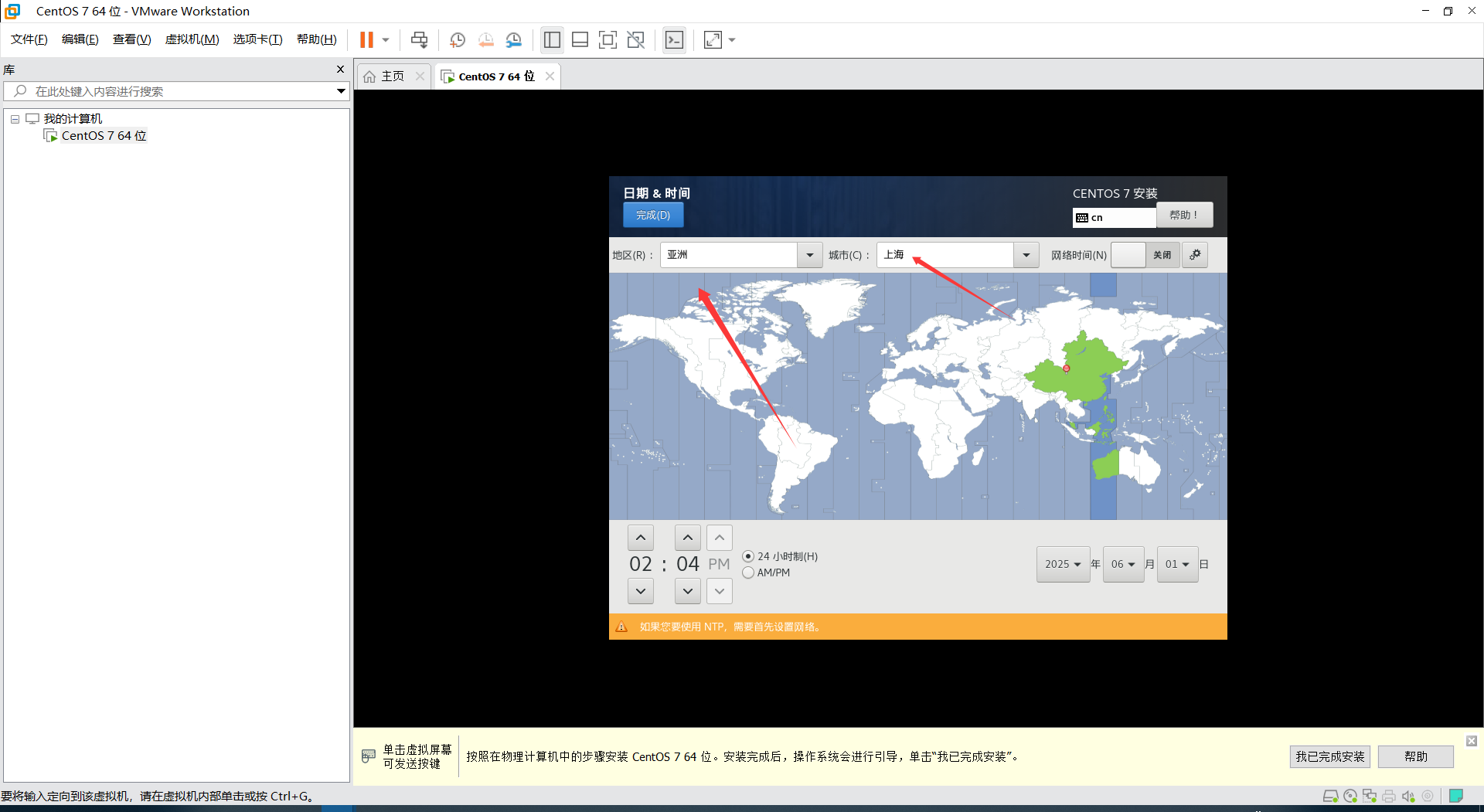Select CentOS 7 64 位 in library tree
1484x812 pixels.
[104, 136]
